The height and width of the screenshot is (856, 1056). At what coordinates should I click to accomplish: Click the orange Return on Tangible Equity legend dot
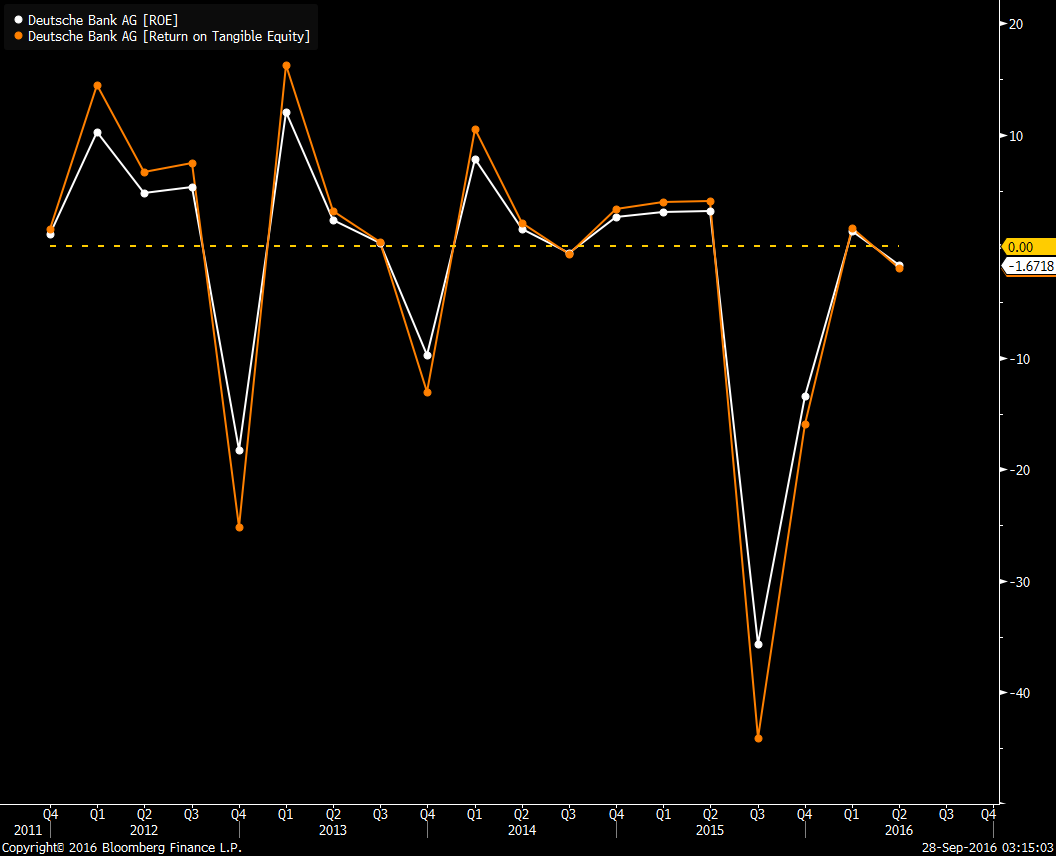coord(19,36)
